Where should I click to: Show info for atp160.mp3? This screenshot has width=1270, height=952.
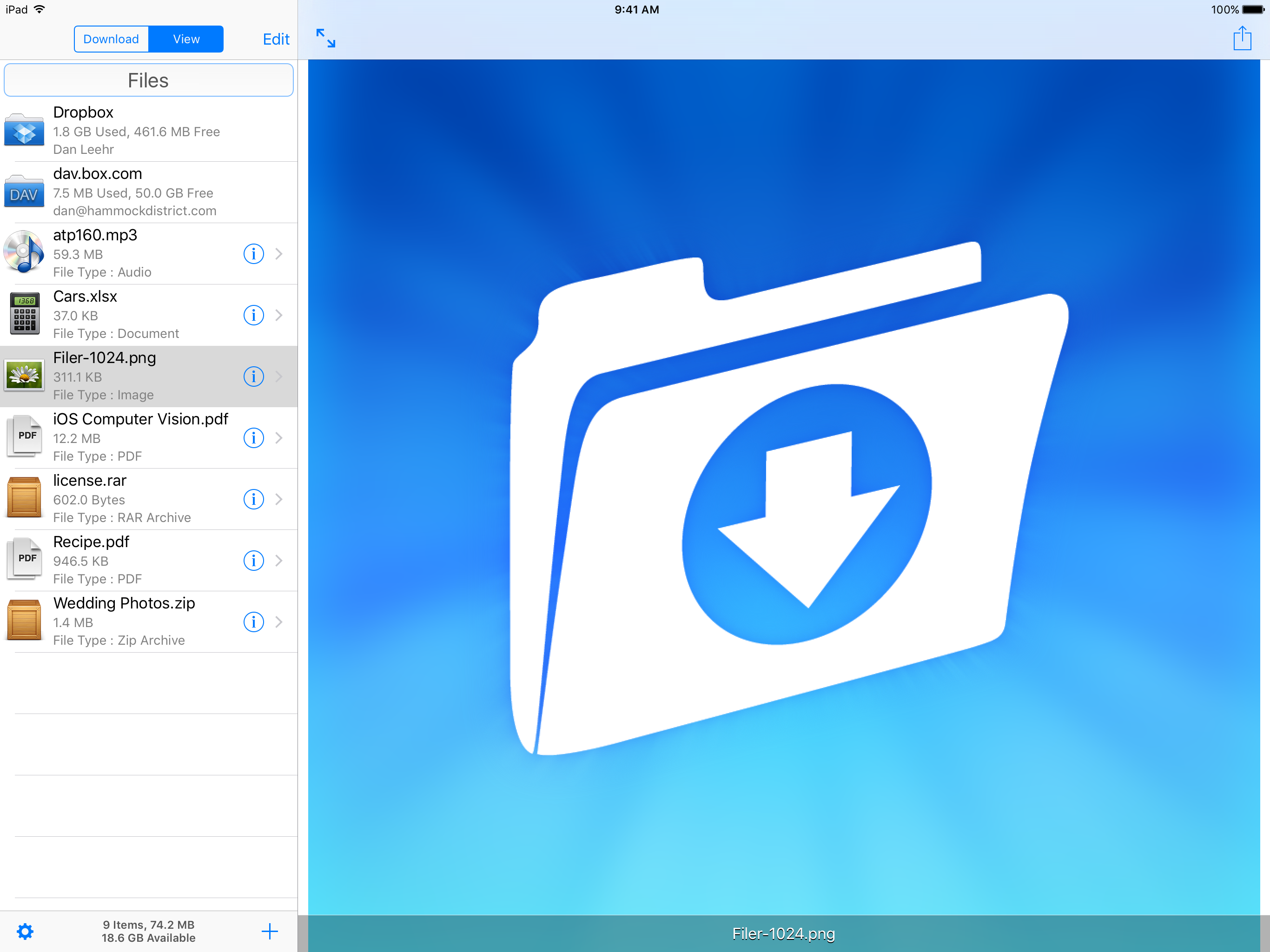[x=253, y=253]
